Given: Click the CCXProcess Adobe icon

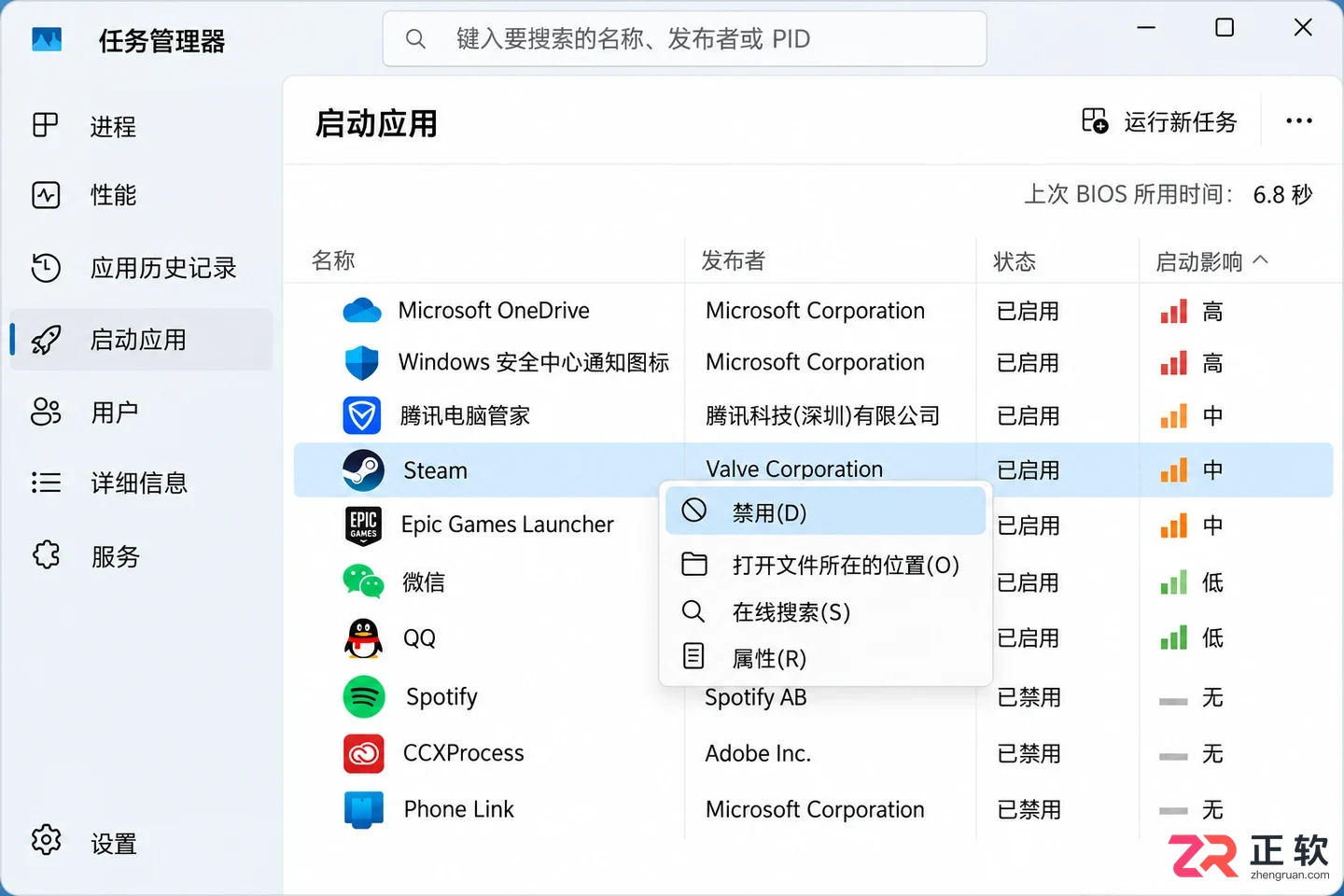Looking at the screenshot, I should [x=364, y=753].
